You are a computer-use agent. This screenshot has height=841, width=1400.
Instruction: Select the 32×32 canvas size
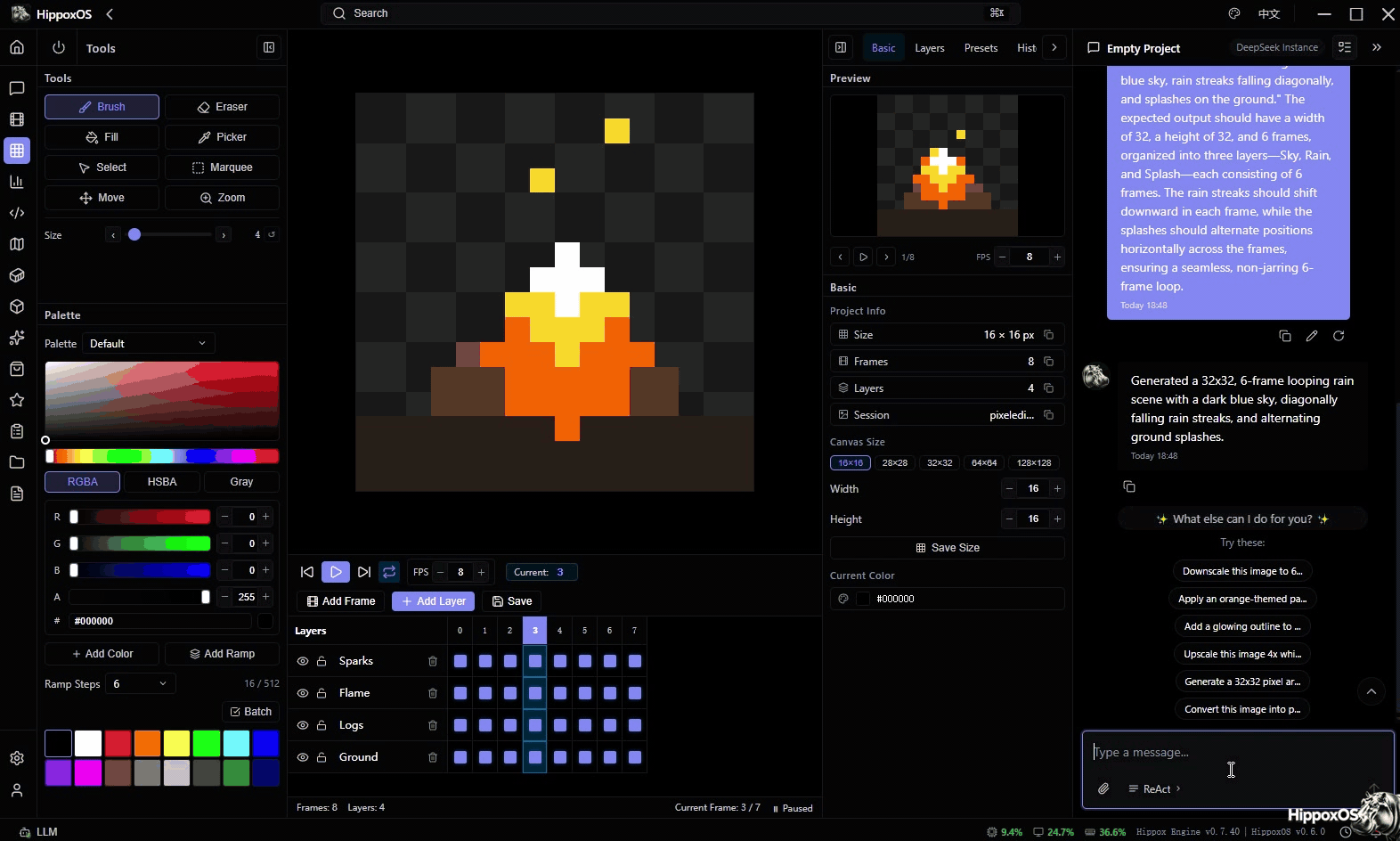(x=940, y=463)
